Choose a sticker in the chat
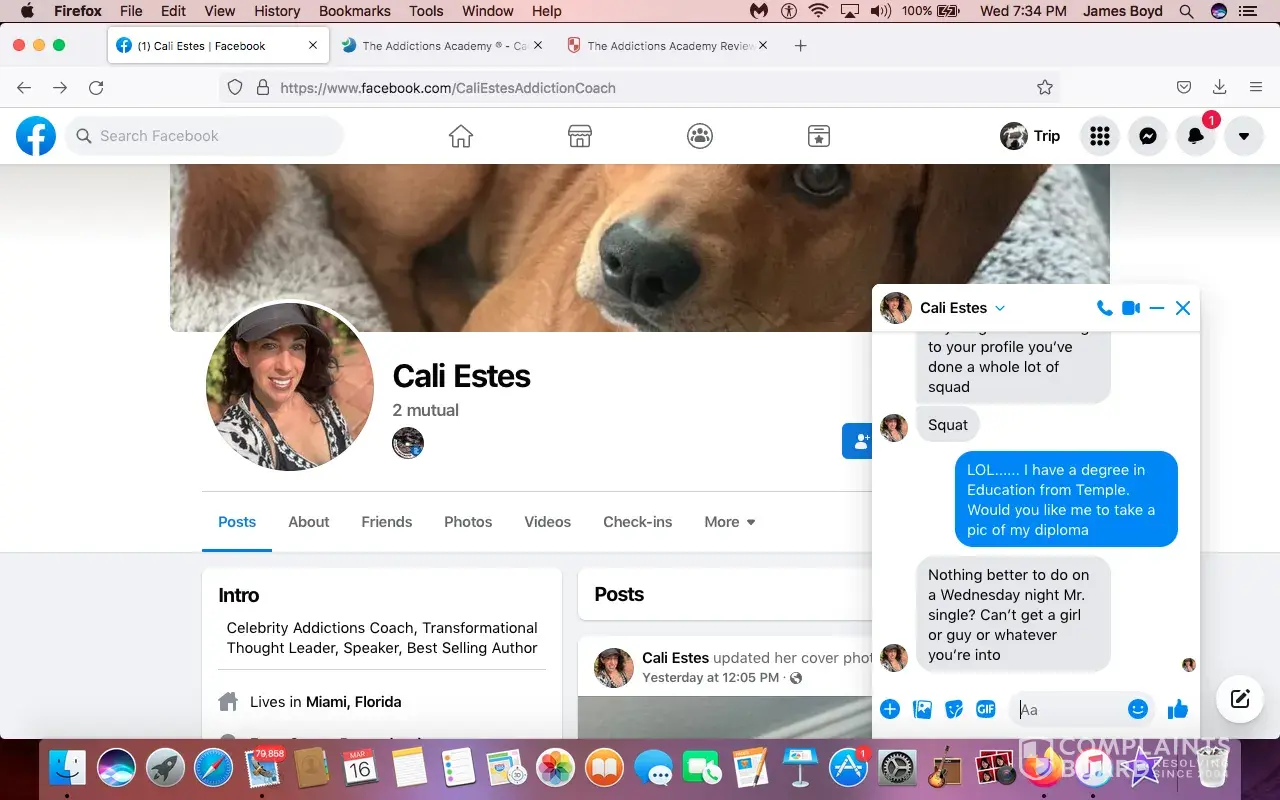 pyautogui.click(x=954, y=709)
